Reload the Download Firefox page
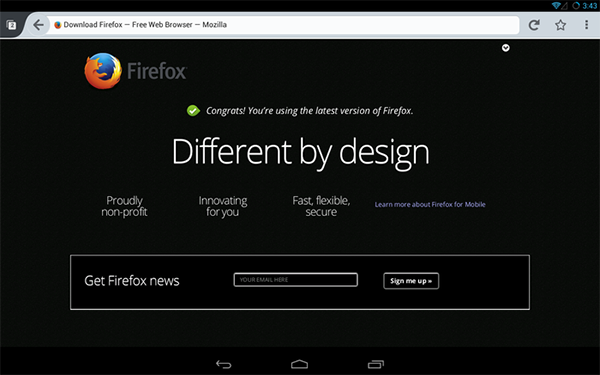 point(534,25)
